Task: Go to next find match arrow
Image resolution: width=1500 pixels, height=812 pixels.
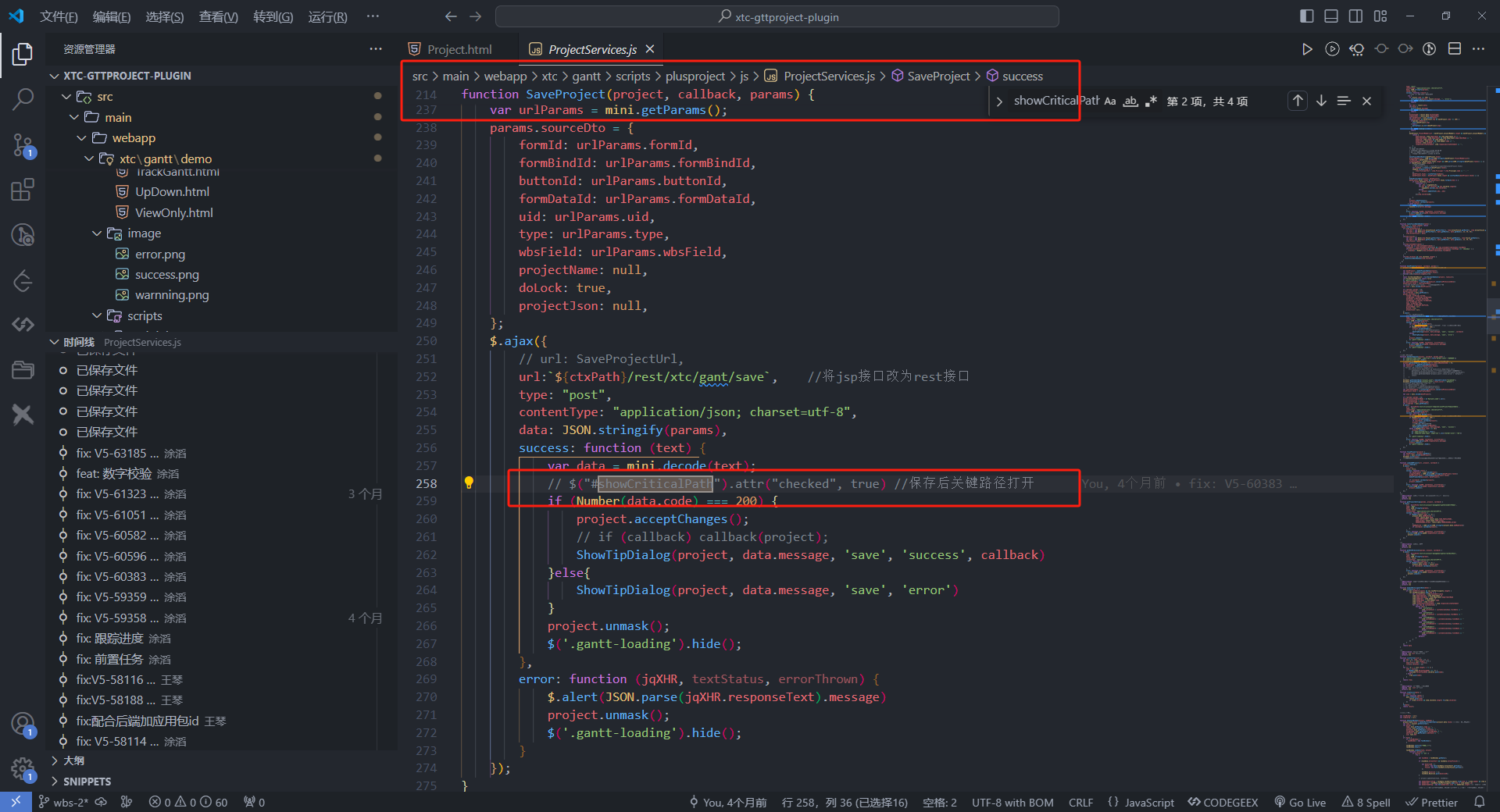Action: tap(1321, 101)
